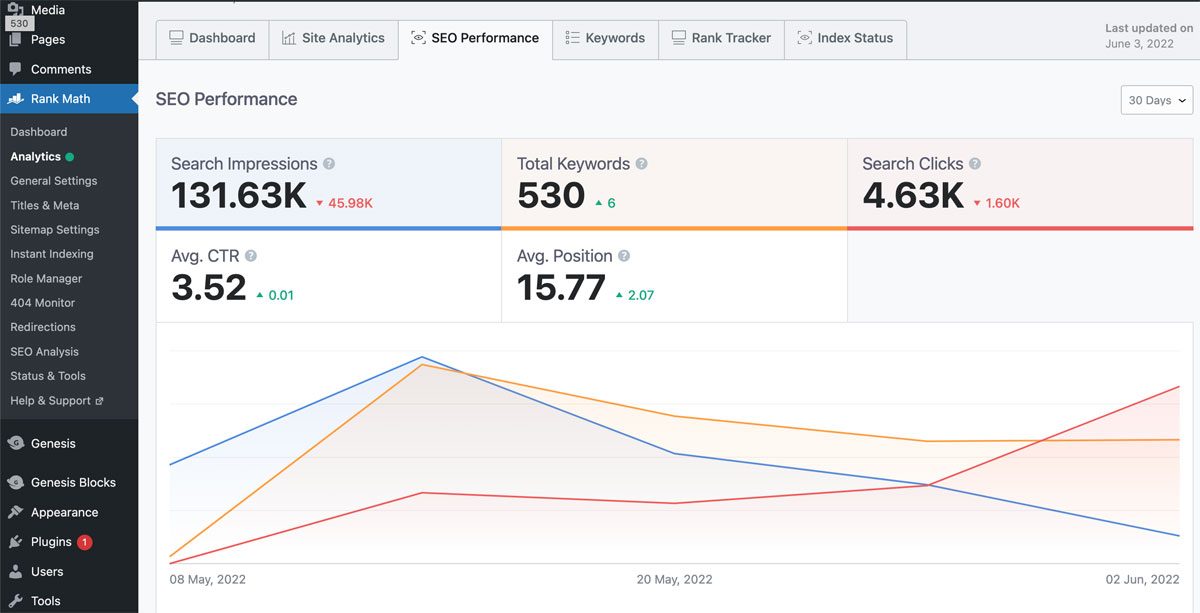The height and width of the screenshot is (613, 1200).
Task: Switch to the Keywords tab
Action: [x=604, y=38]
